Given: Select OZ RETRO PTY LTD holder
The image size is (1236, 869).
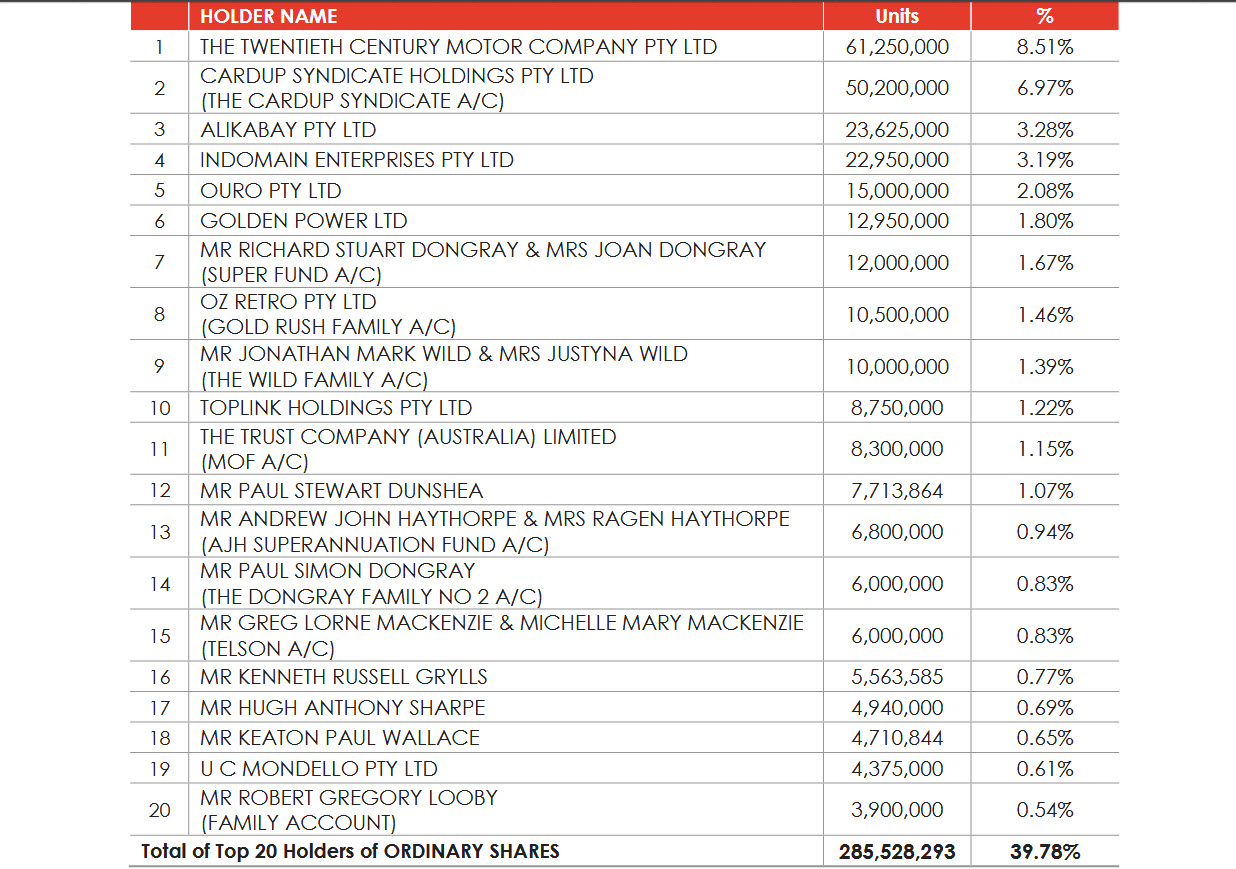Looking at the screenshot, I should point(288,302).
